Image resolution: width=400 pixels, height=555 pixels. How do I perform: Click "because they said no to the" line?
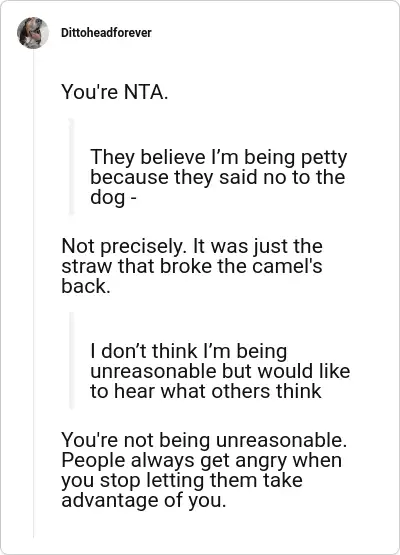click(217, 177)
